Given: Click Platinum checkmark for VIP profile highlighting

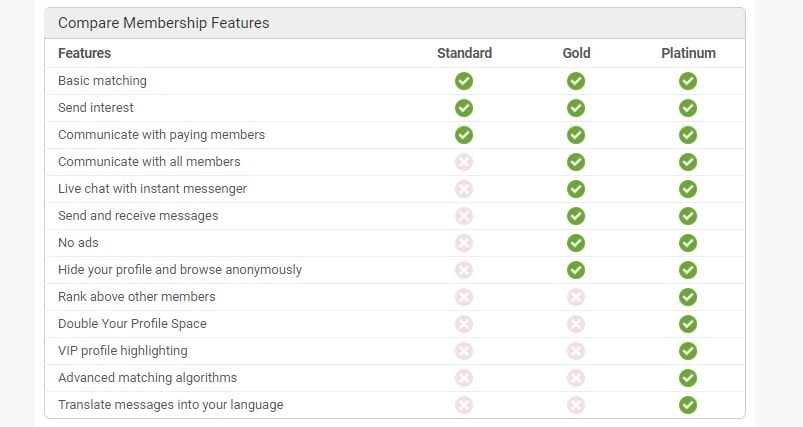Looking at the screenshot, I should pyautogui.click(x=688, y=351).
